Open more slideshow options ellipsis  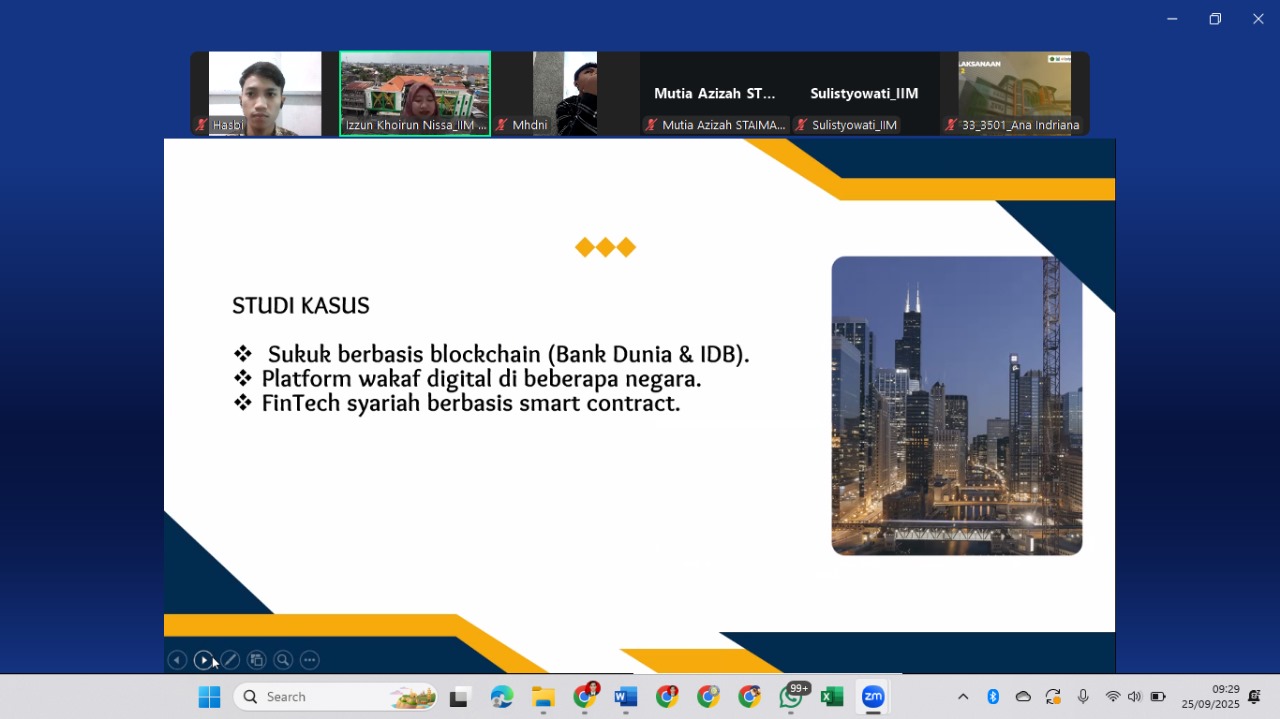coord(310,660)
